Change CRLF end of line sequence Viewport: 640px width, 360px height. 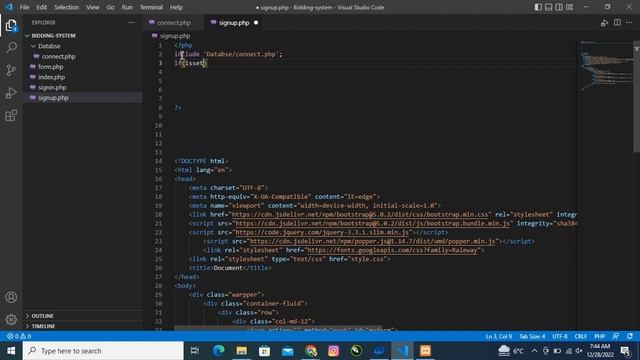[580, 336]
